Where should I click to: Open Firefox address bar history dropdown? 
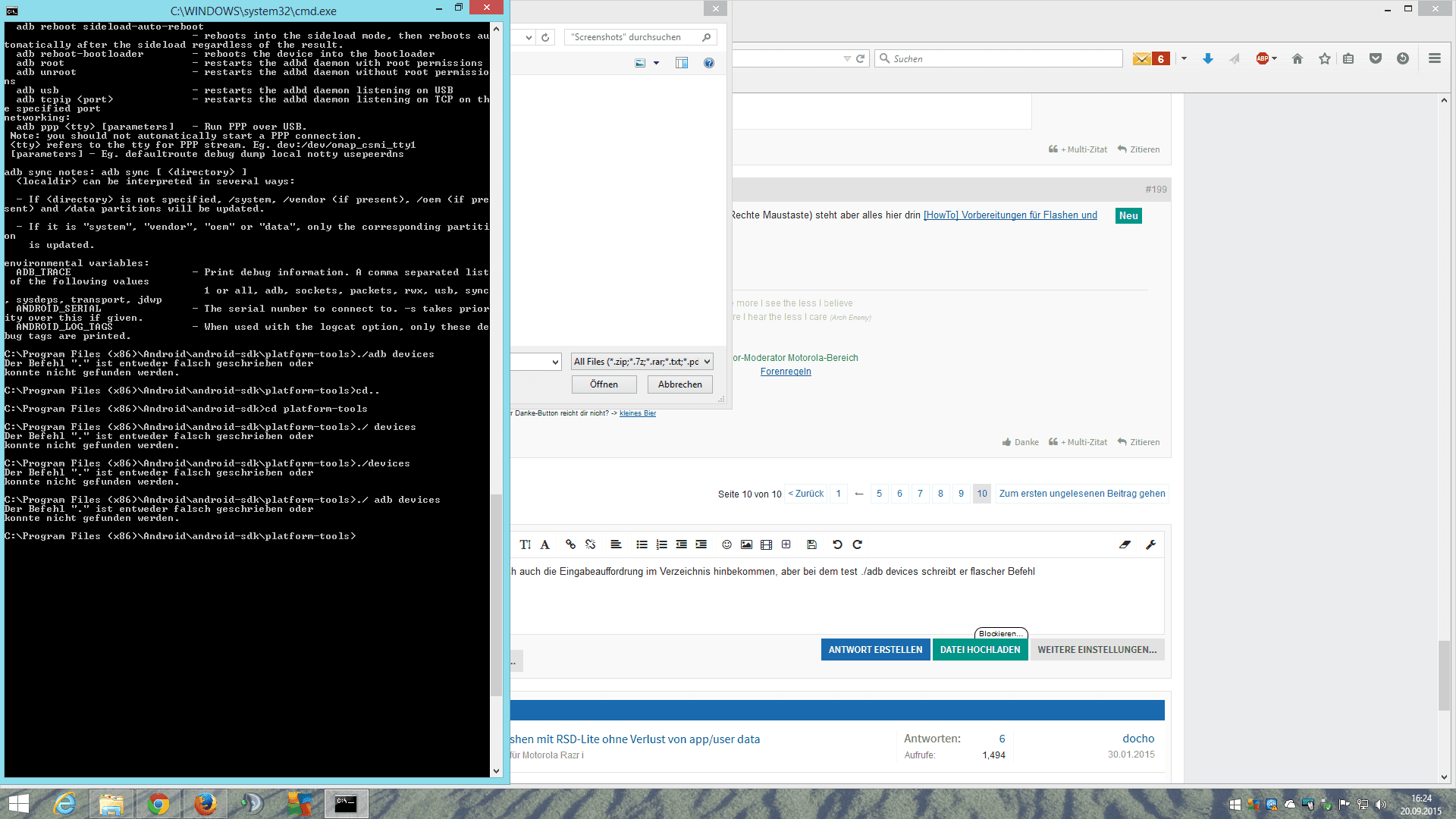click(847, 58)
